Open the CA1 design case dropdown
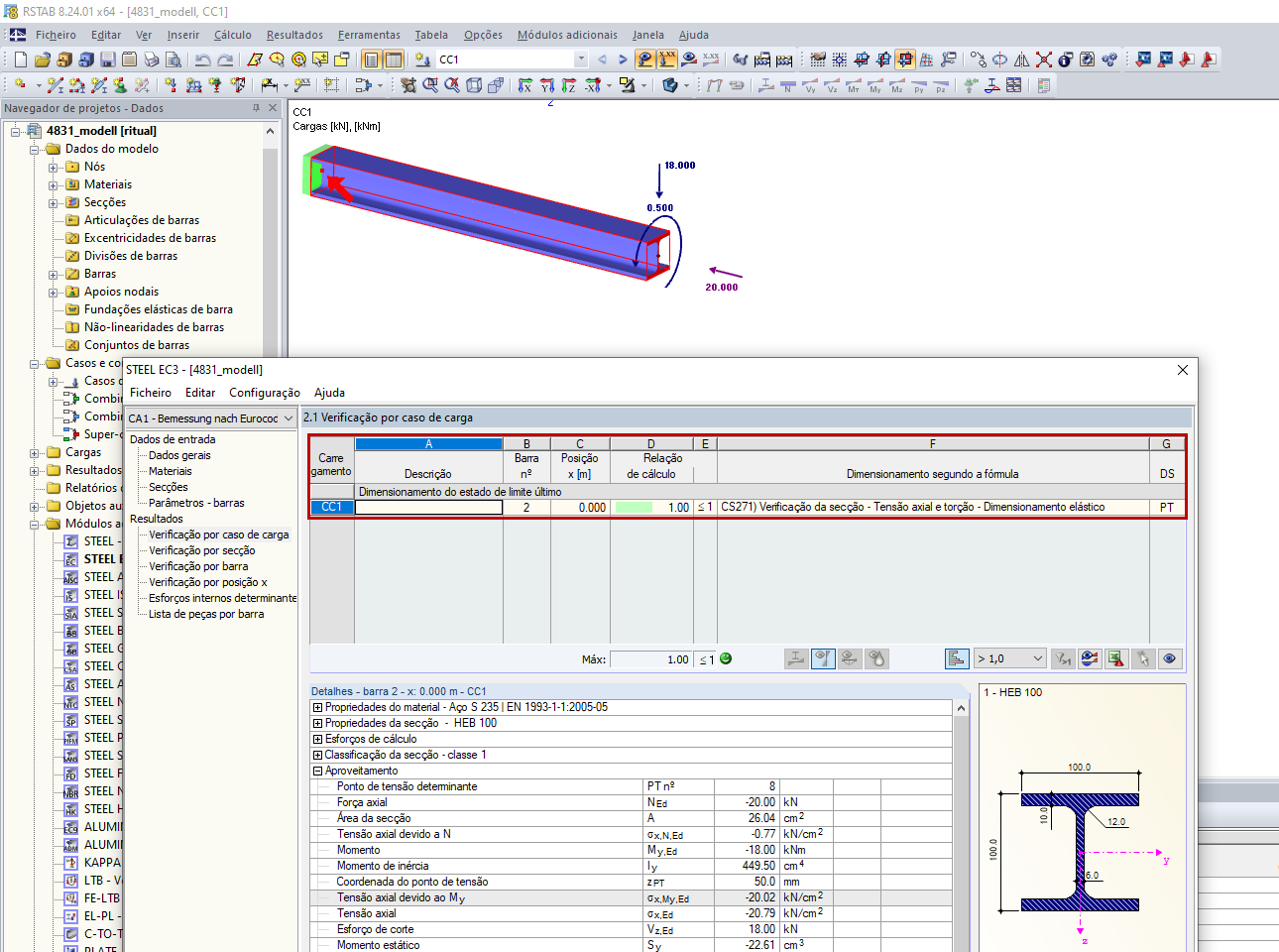The width and height of the screenshot is (1279, 952). coord(289,418)
